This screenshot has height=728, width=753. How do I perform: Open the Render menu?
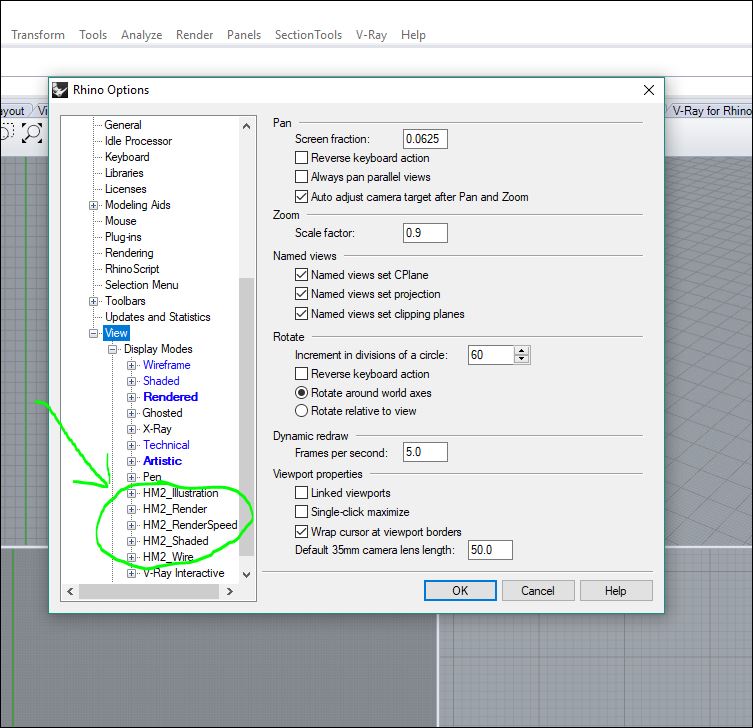click(194, 35)
